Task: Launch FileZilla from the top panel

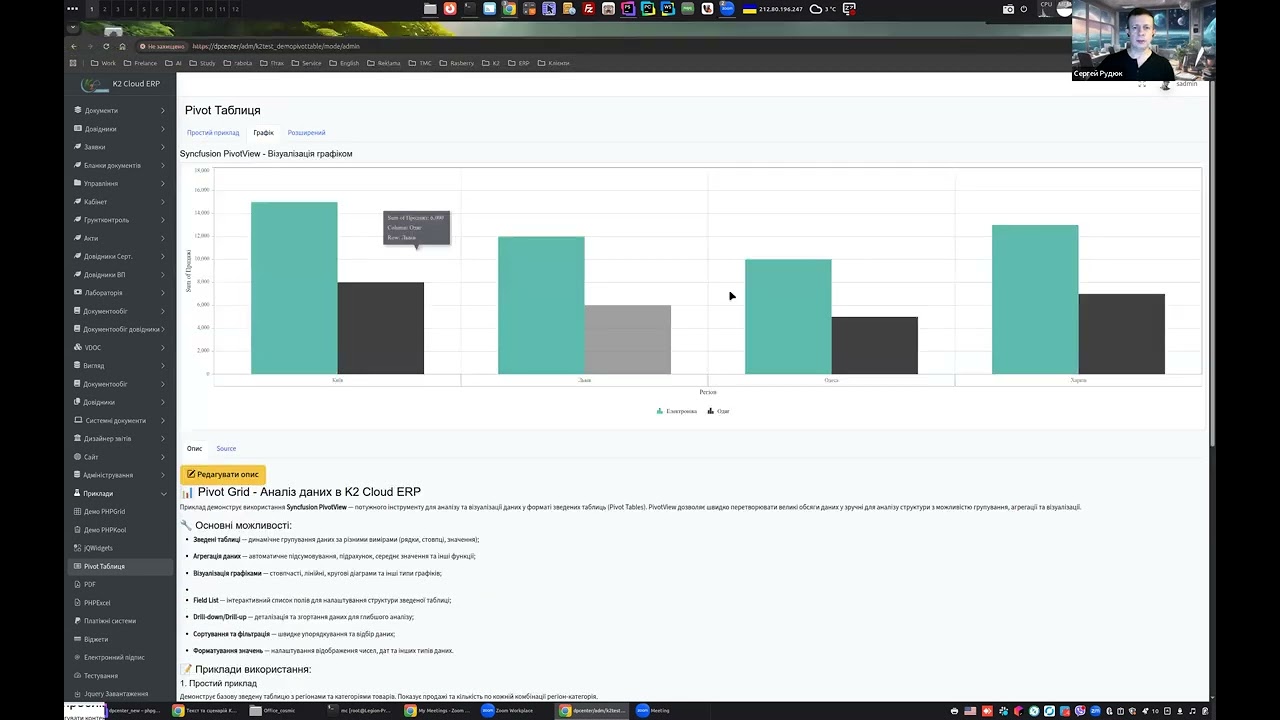Action: (x=588, y=9)
